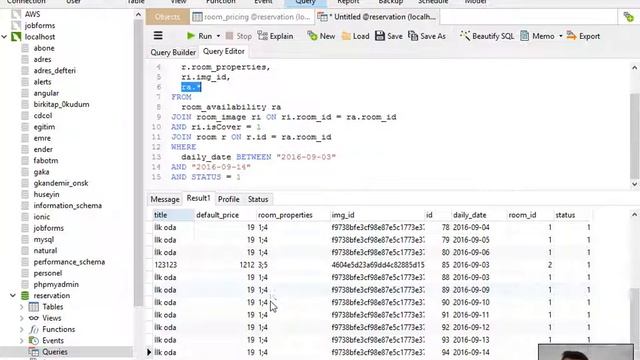Expand the Functions node

22,329
